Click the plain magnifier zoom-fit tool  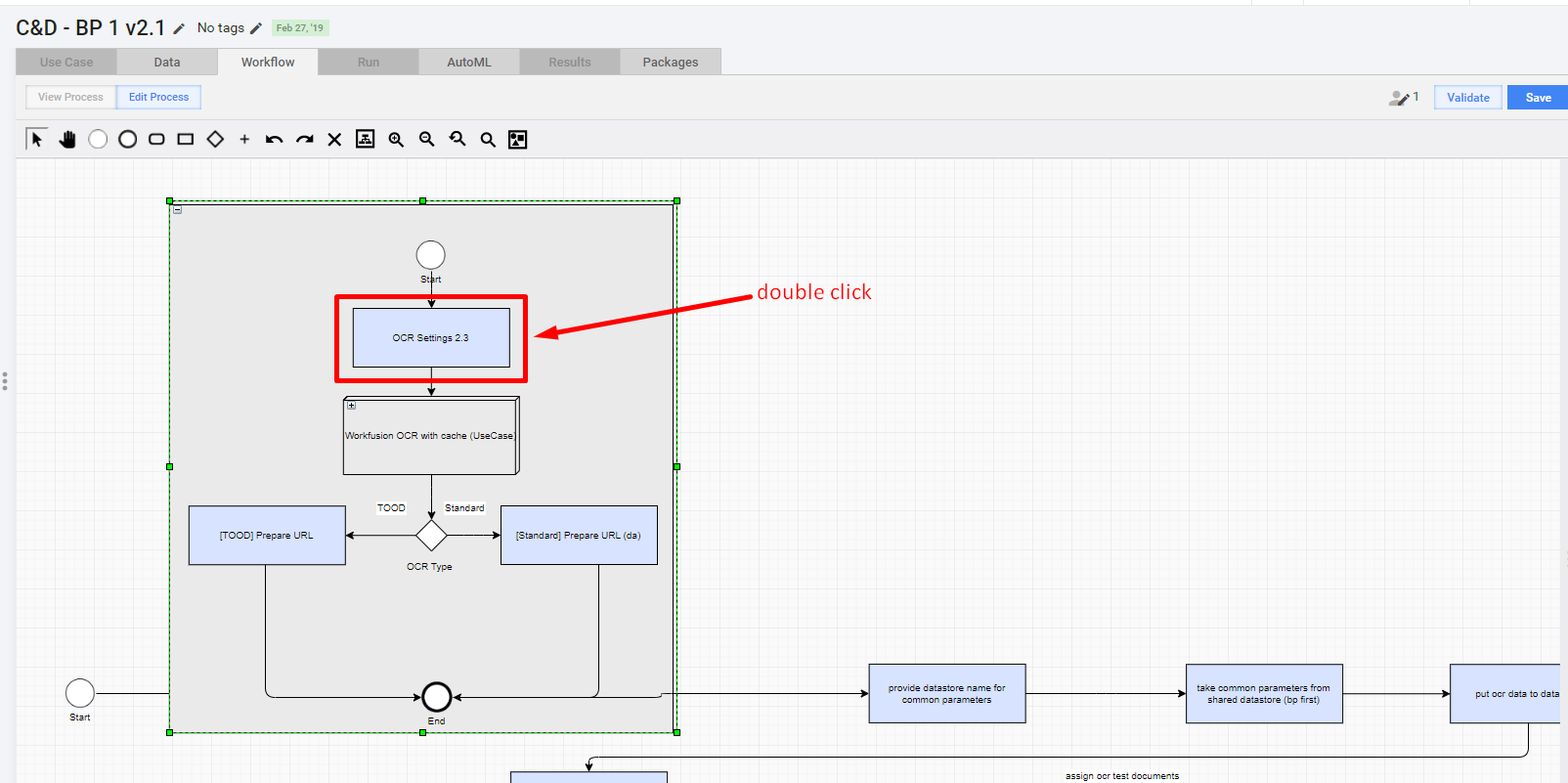pyautogui.click(x=488, y=139)
